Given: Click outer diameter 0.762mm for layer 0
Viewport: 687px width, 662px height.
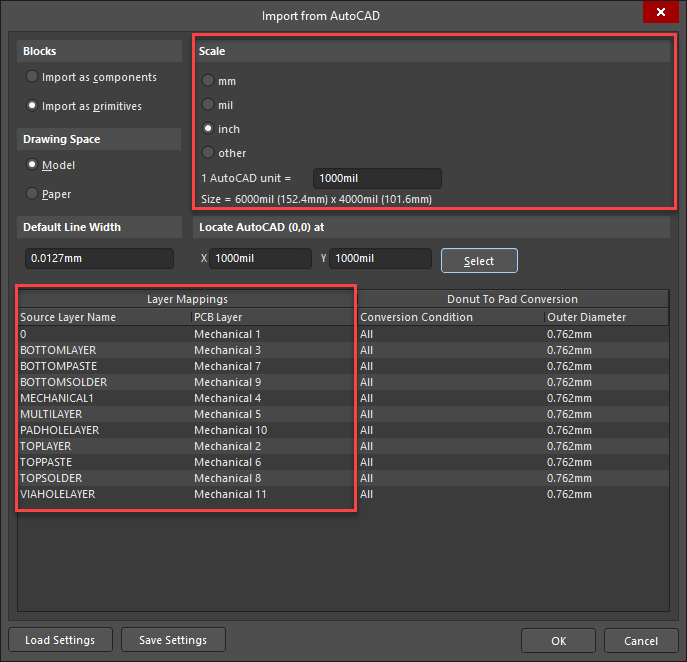Looking at the screenshot, I should [x=606, y=334].
